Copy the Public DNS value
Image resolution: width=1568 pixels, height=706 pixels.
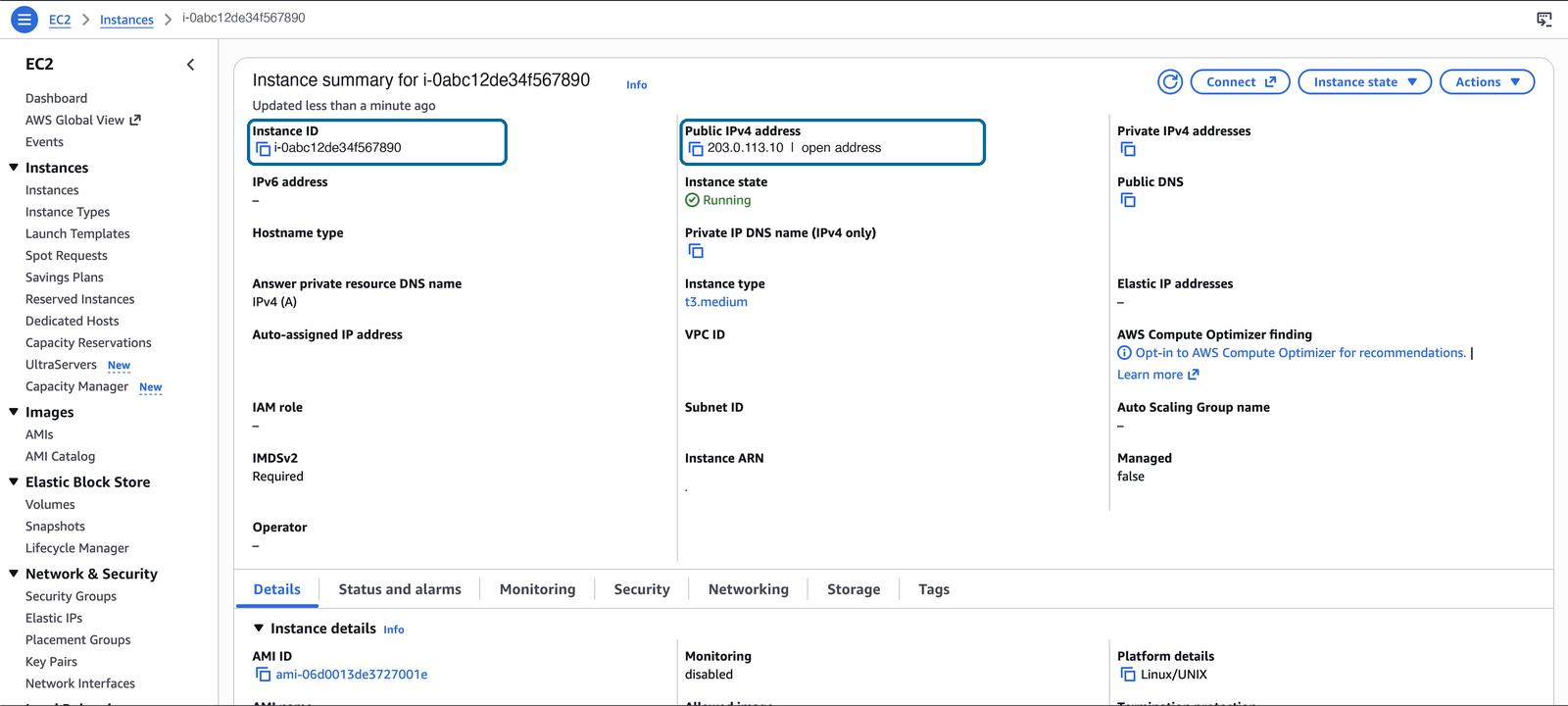click(x=1128, y=200)
